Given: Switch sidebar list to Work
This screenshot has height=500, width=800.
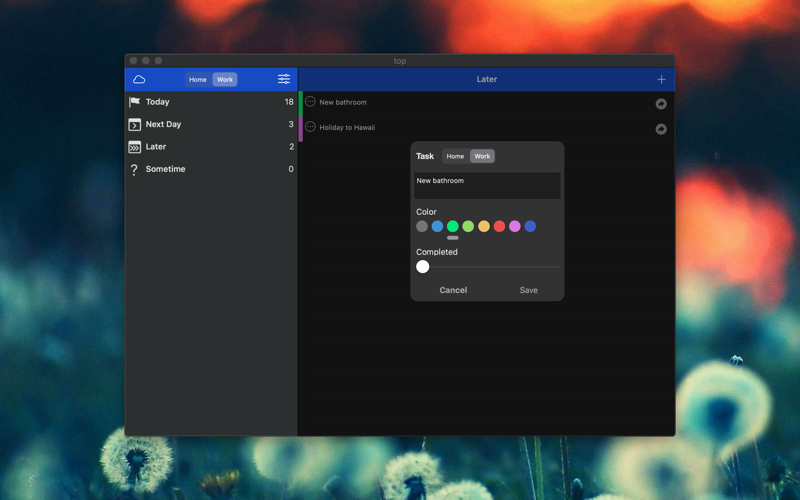Looking at the screenshot, I should tap(224, 80).
